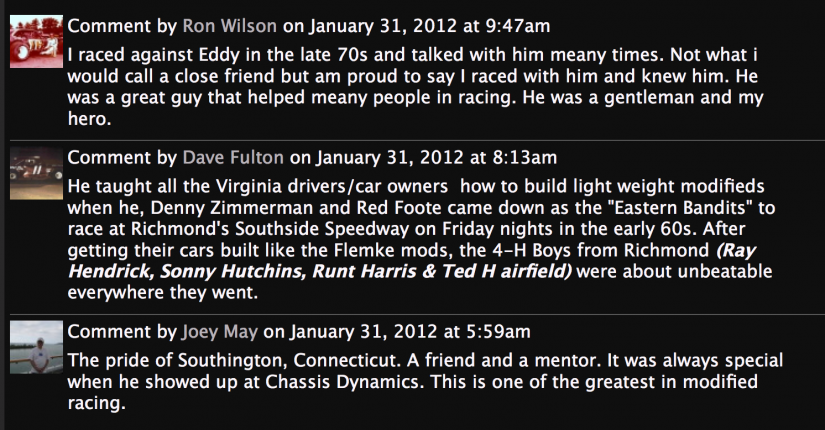The image size is (825, 430).
Task: Click Dave Fulton's comment about Virginia drivers
Action: [421, 239]
